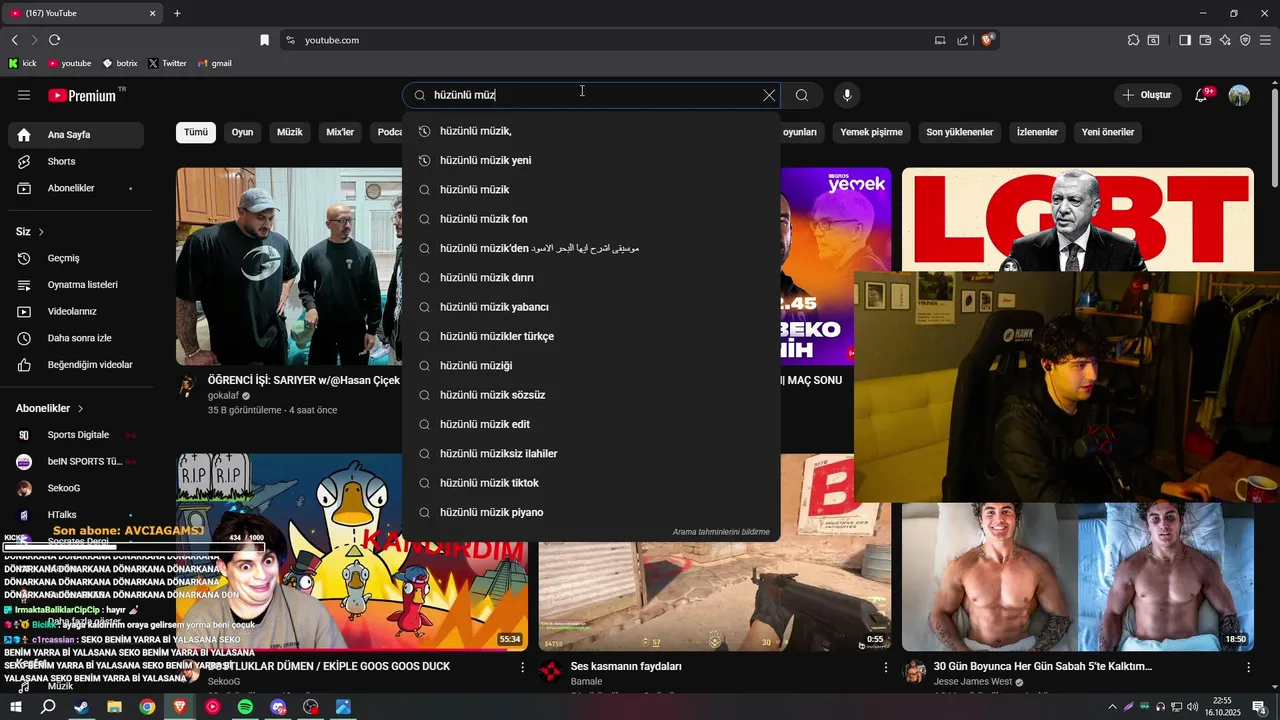
Task: Open Oynatma listeleri
Action: (76, 285)
